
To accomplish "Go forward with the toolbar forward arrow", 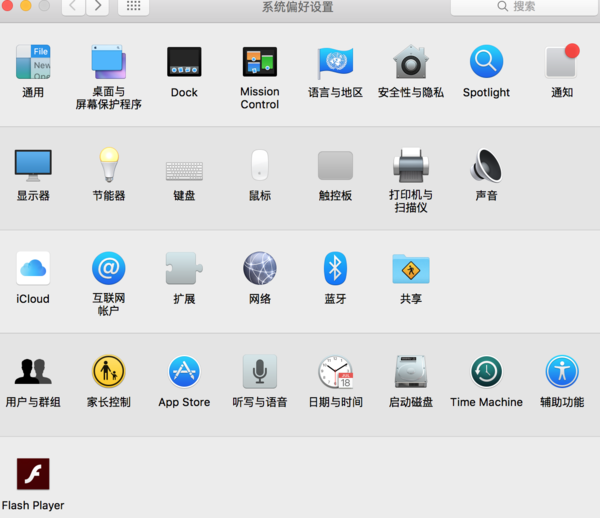I will pyautogui.click(x=98, y=6).
